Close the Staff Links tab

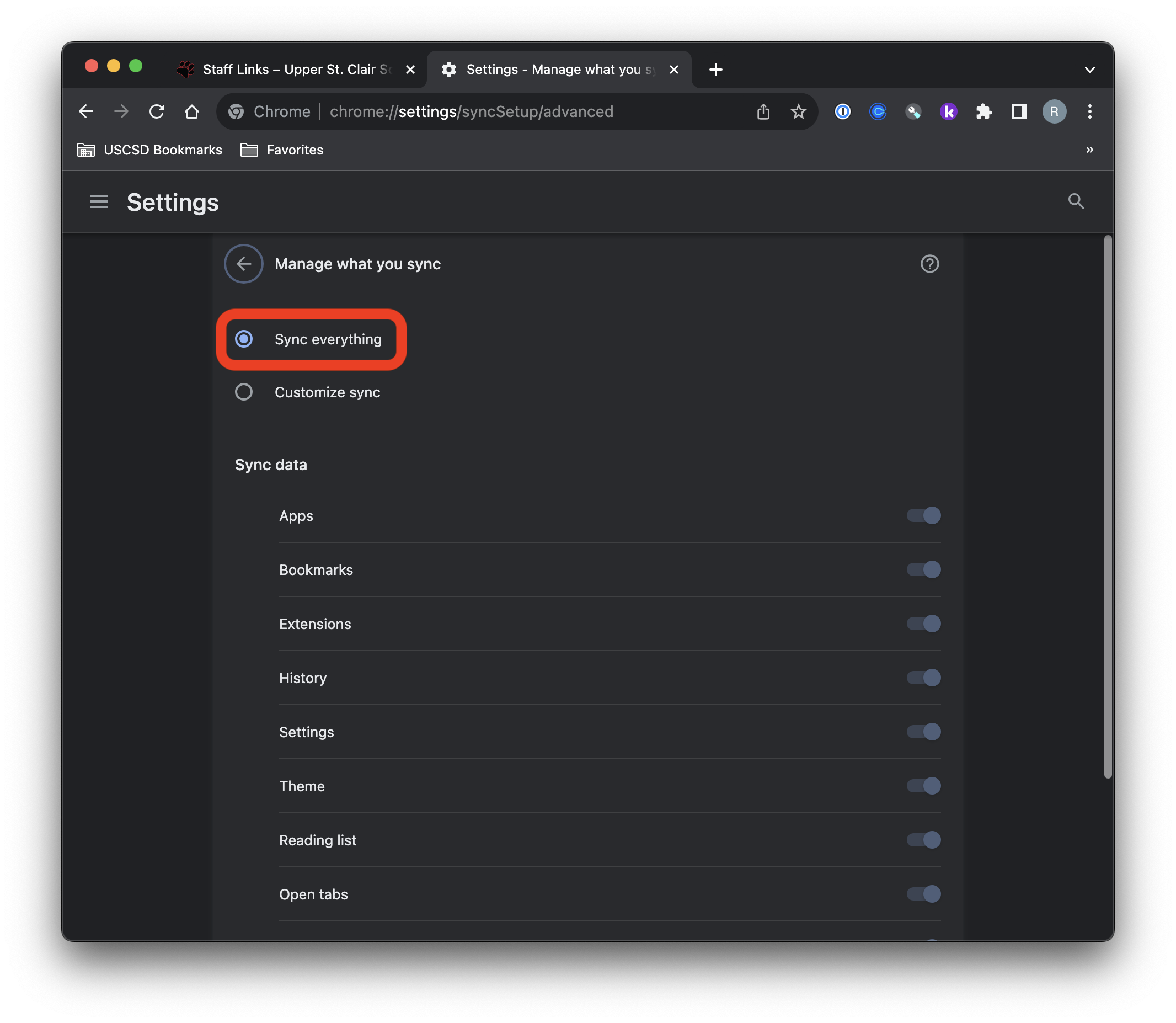coord(410,70)
